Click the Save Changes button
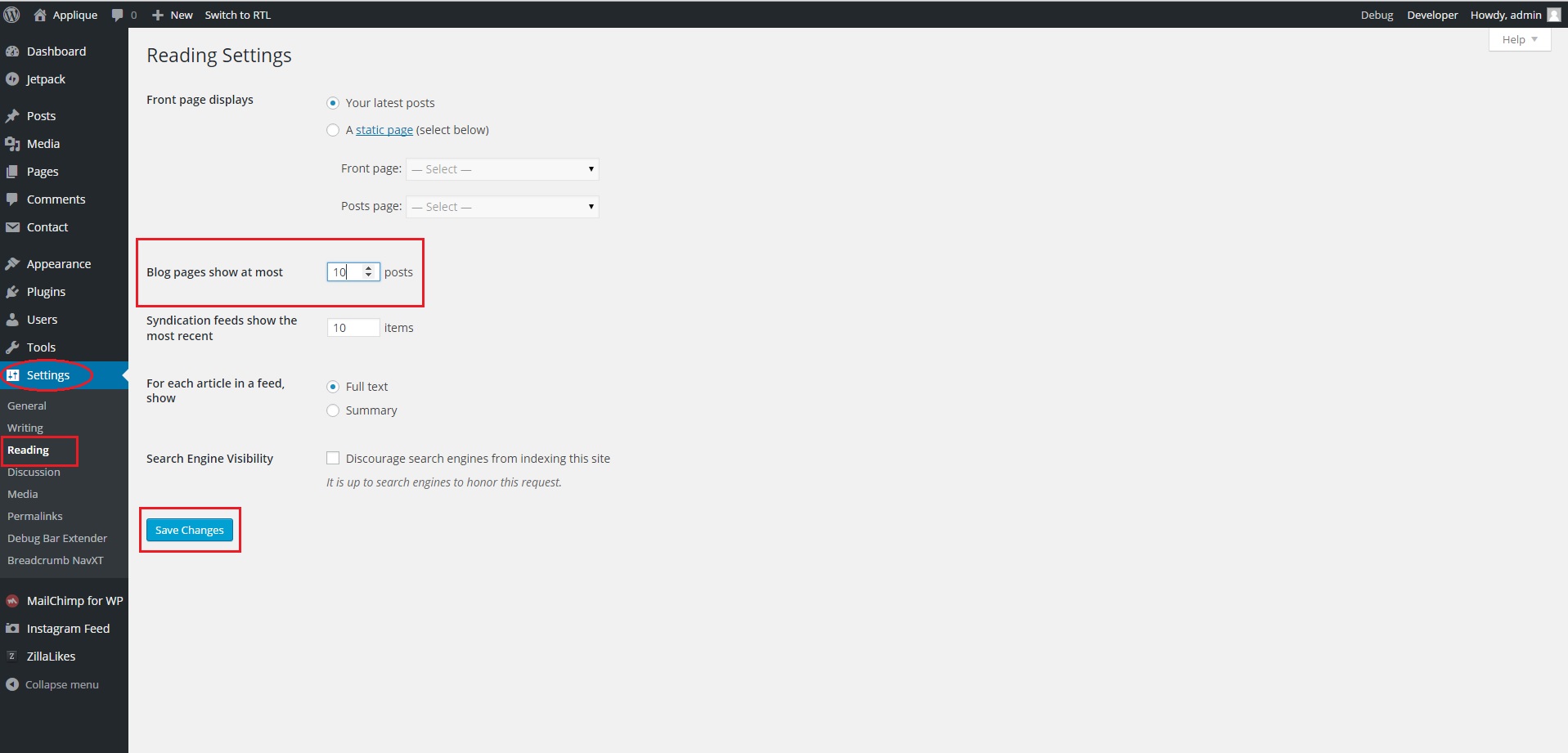Viewport: 1568px width, 753px height. pos(190,530)
